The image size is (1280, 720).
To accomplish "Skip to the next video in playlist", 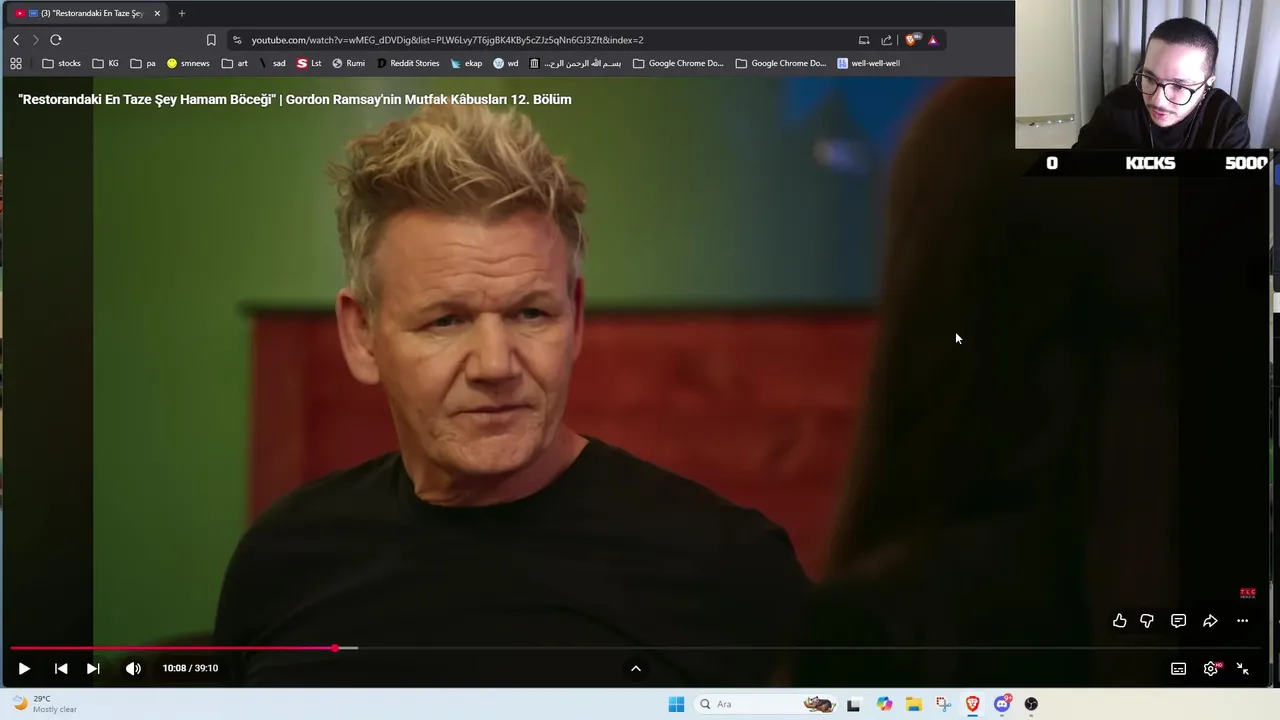I will (93, 668).
